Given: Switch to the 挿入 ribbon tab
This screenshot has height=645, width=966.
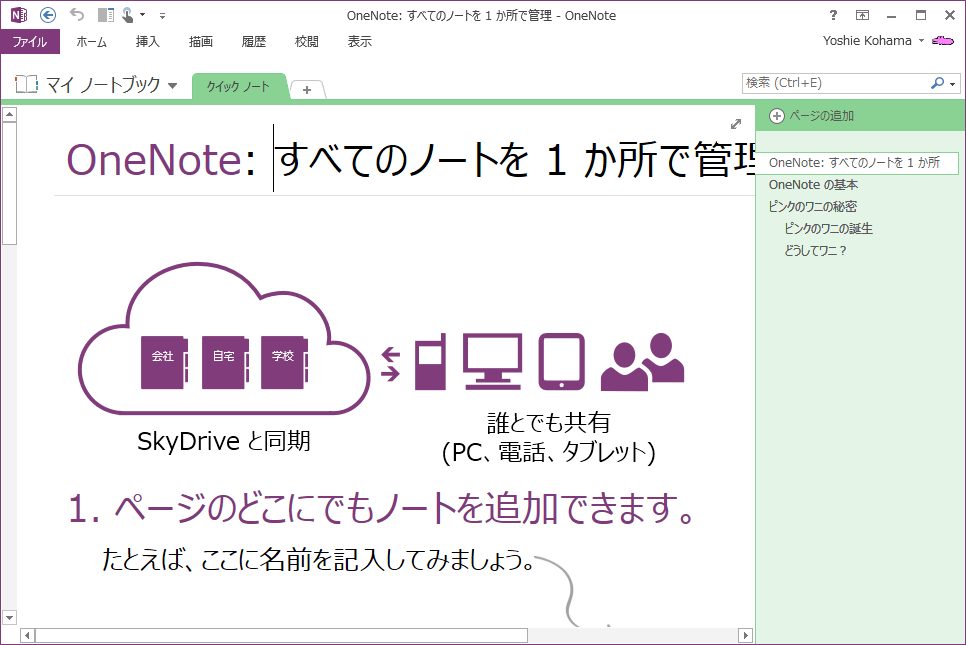Looking at the screenshot, I should pyautogui.click(x=147, y=41).
